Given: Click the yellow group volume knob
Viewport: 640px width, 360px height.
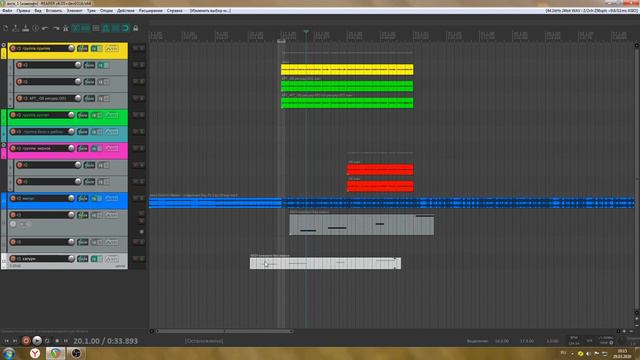Looking at the screenshot, I should [x=71, y=48].
